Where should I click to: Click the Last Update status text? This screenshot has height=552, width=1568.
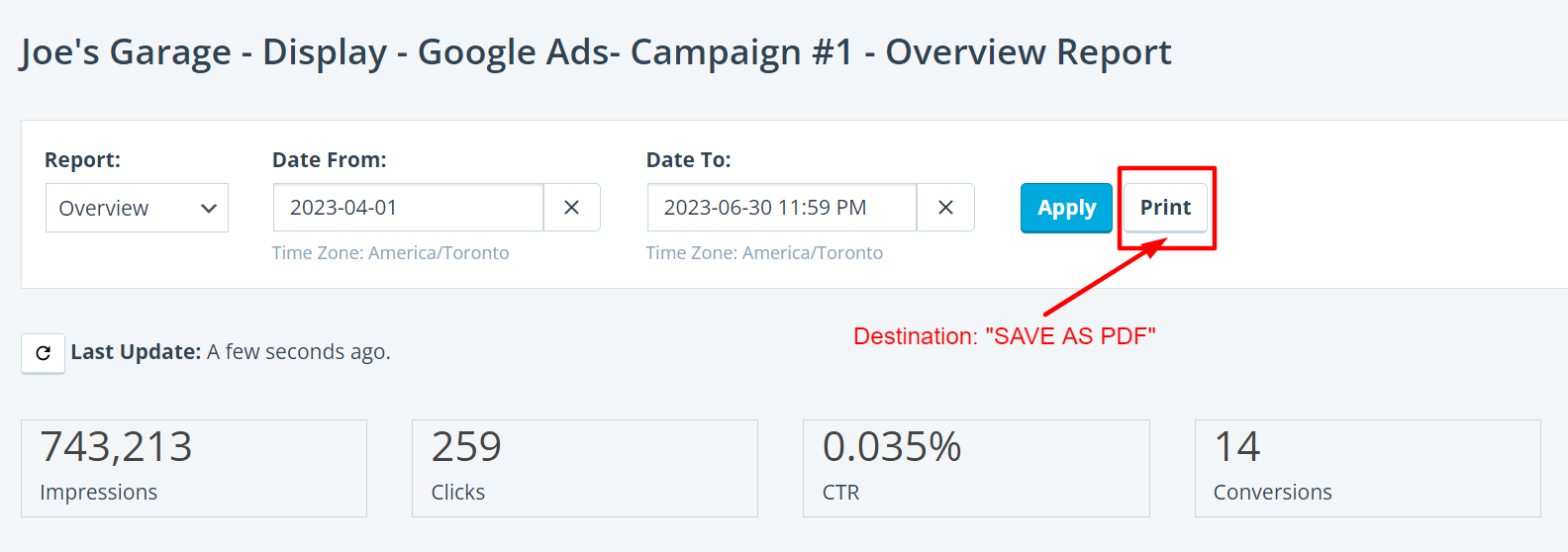231,352
